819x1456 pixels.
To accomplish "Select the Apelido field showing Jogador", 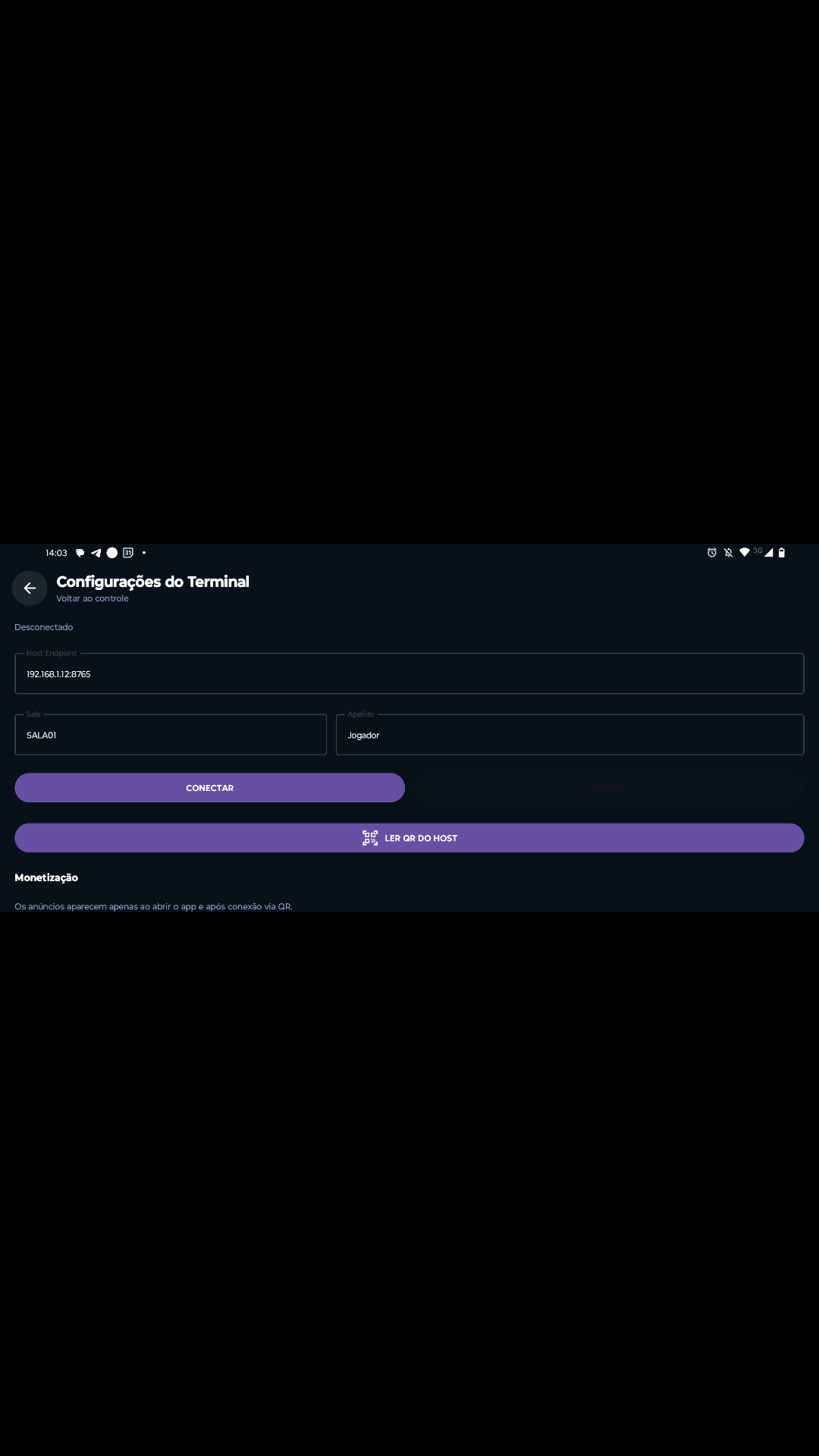I will 570,734.
